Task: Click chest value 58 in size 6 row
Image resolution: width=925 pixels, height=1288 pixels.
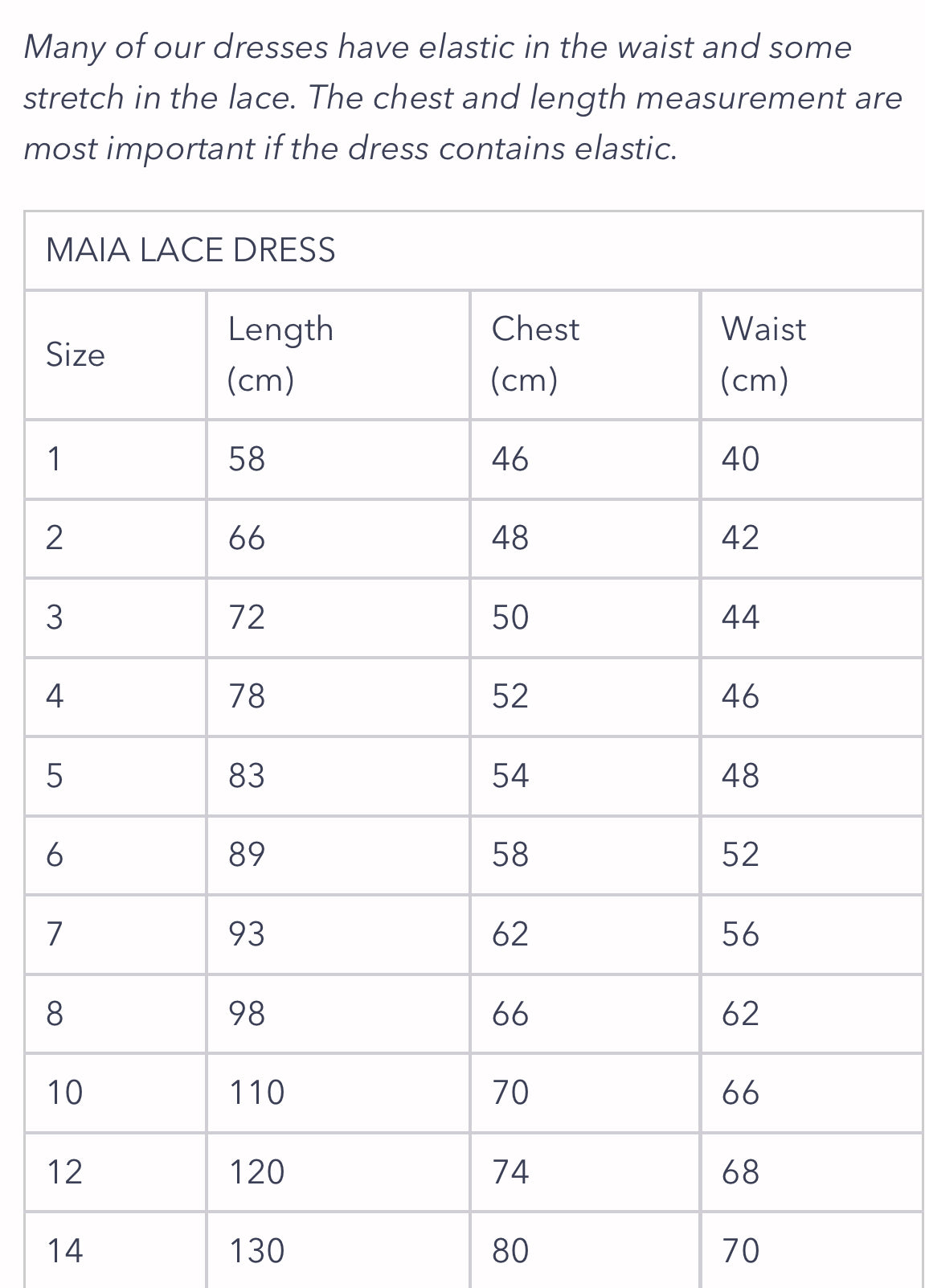Action: pyautogui.click(x=510, y=855)
